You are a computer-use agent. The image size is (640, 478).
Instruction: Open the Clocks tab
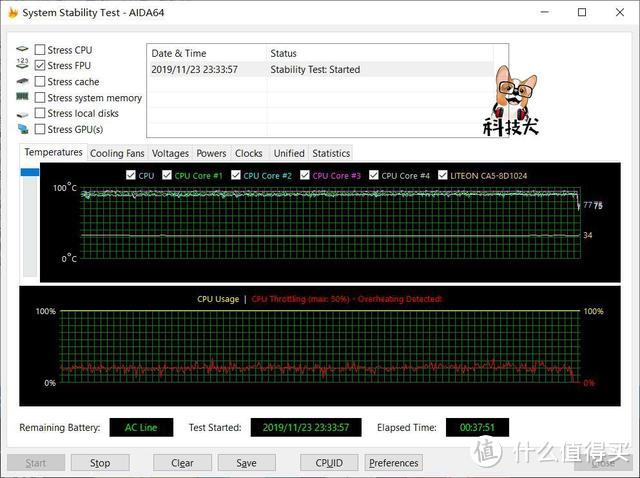pos(249,153)
